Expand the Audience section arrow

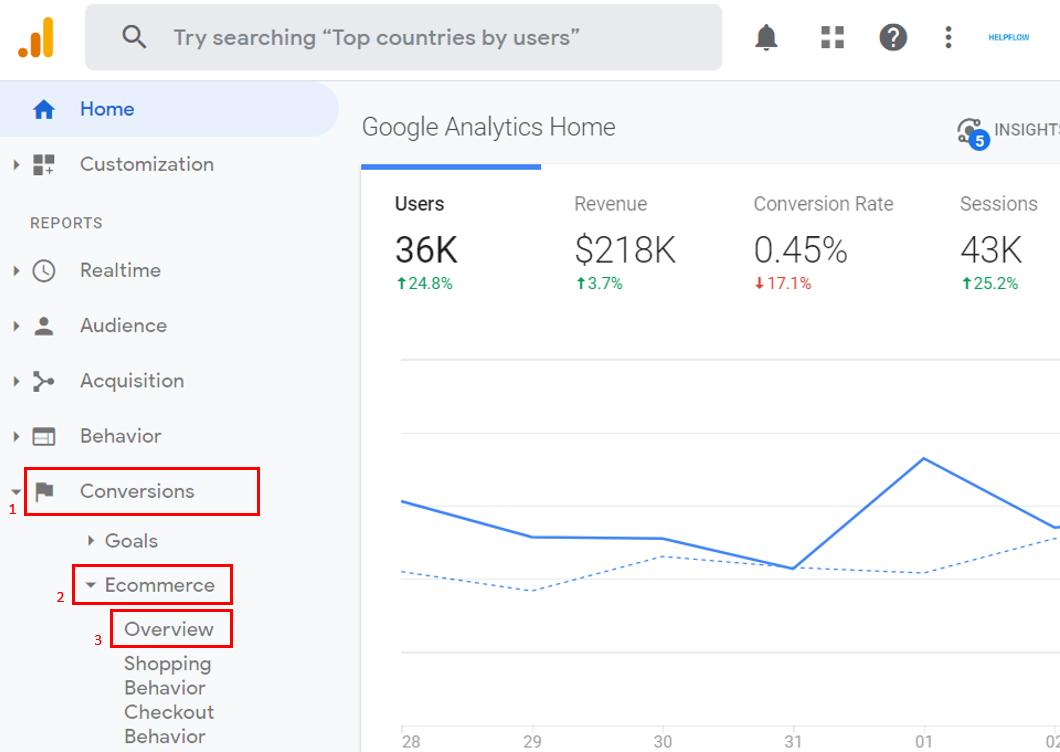tap(16, 326)
